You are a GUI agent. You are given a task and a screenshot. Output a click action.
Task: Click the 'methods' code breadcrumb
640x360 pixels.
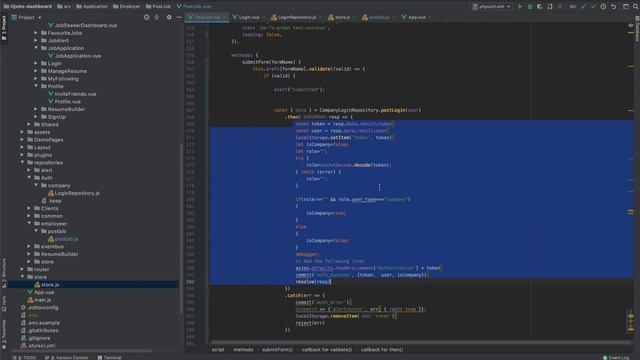(x=243, y=350)
